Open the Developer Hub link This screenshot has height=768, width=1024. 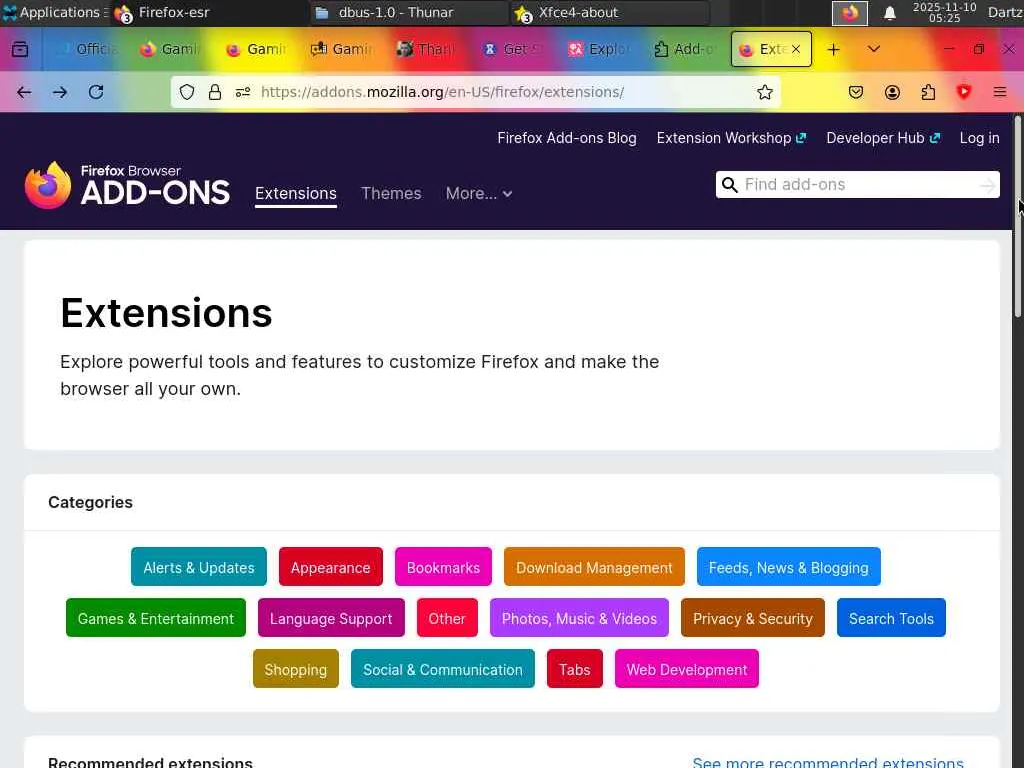point(883,138)
